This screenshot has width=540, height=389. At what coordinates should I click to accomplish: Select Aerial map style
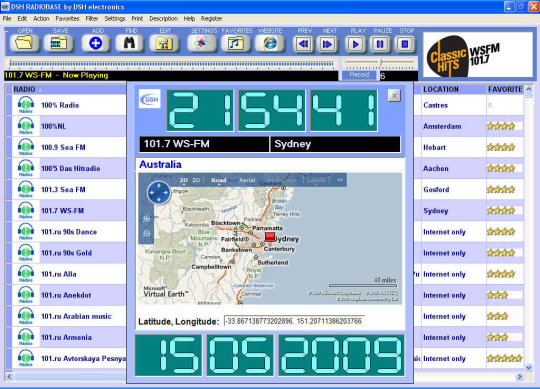pyautogui.click(x=247, y=180)
